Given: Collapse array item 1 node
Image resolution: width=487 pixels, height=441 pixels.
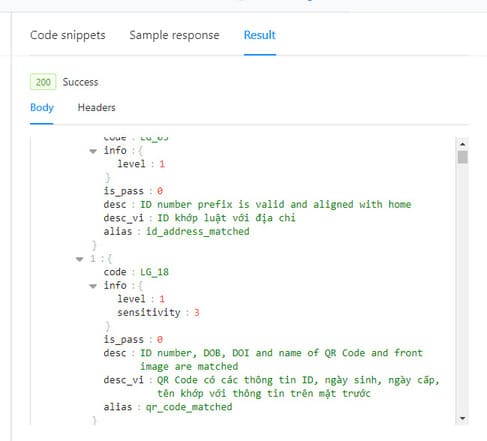Looking at the screenshot, I should 79,259.
